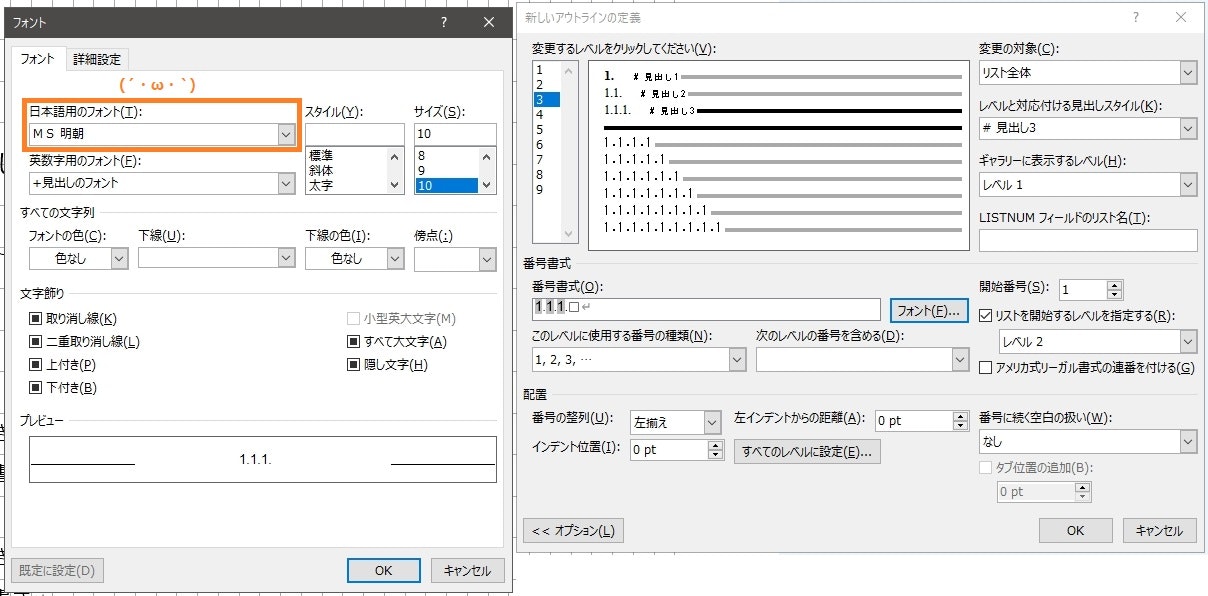This screenshot has height=596, width=1208.
Task: Toggle the 隠し文字 checkbox
Action: click(354, 365)
